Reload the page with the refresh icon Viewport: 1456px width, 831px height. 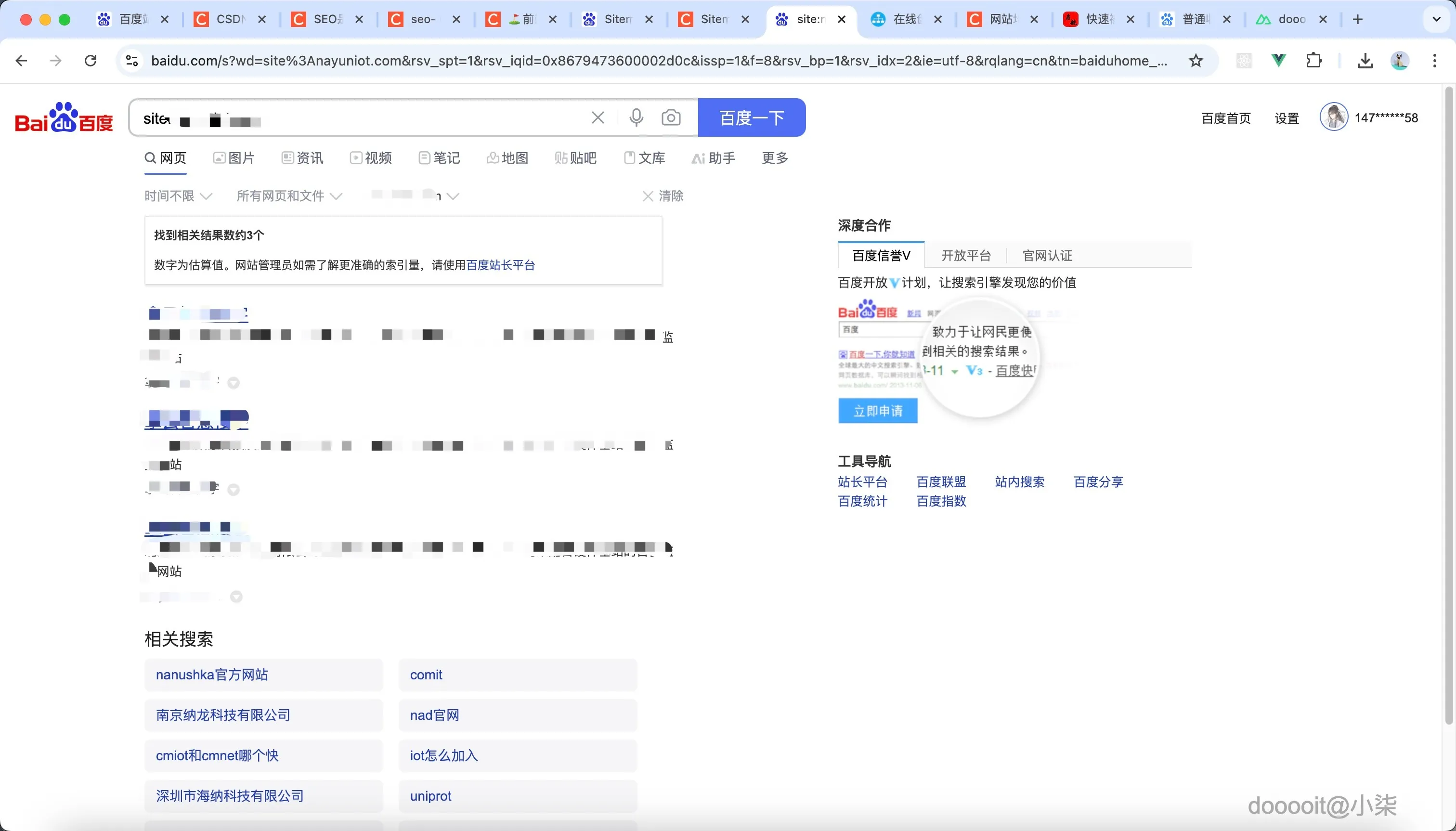[x=90, y=61]
